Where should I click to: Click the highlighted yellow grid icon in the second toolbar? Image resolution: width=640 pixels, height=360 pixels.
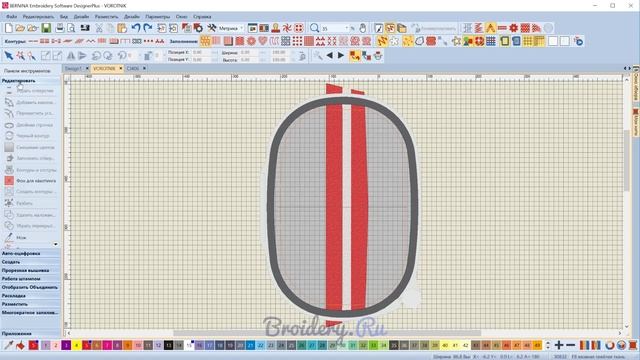tap(528, 41)
